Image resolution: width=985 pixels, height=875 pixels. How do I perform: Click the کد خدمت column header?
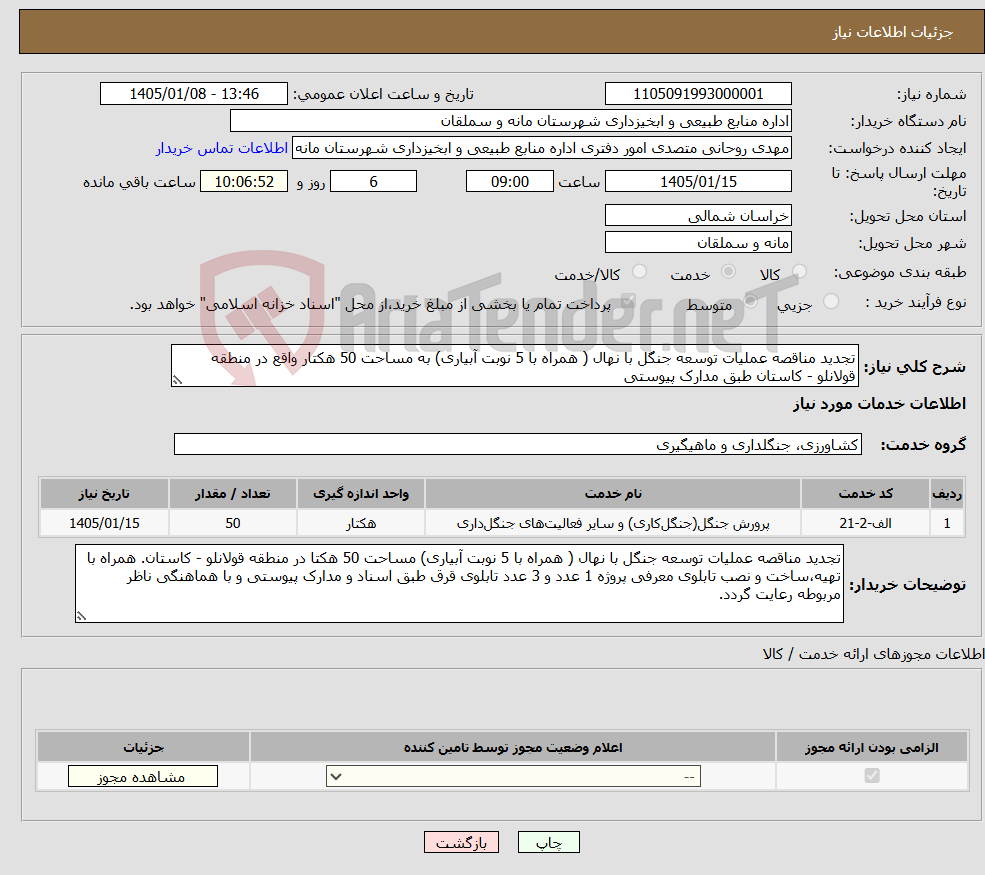coord(865,493)
